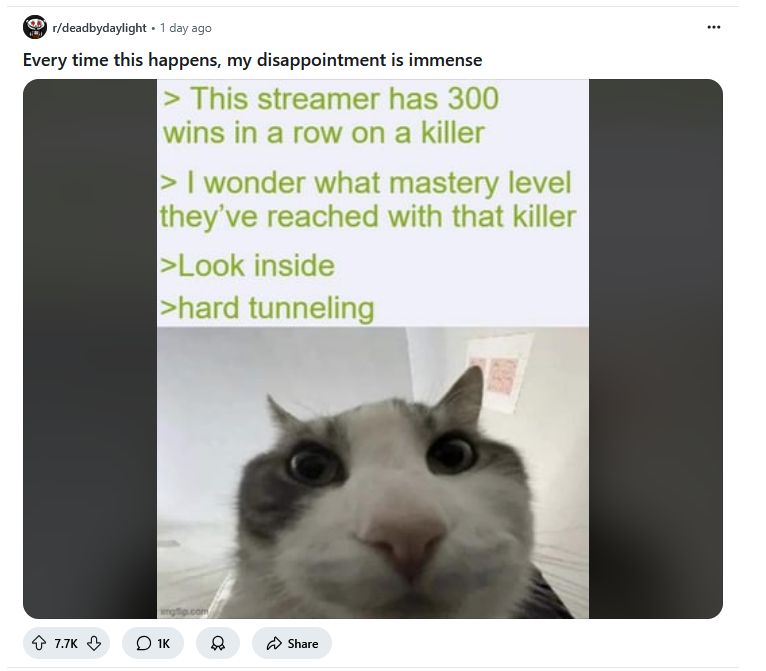The image size is (766, 671).
Task: Click the 7.7K vote score
Action: click(x=66, y=644)
